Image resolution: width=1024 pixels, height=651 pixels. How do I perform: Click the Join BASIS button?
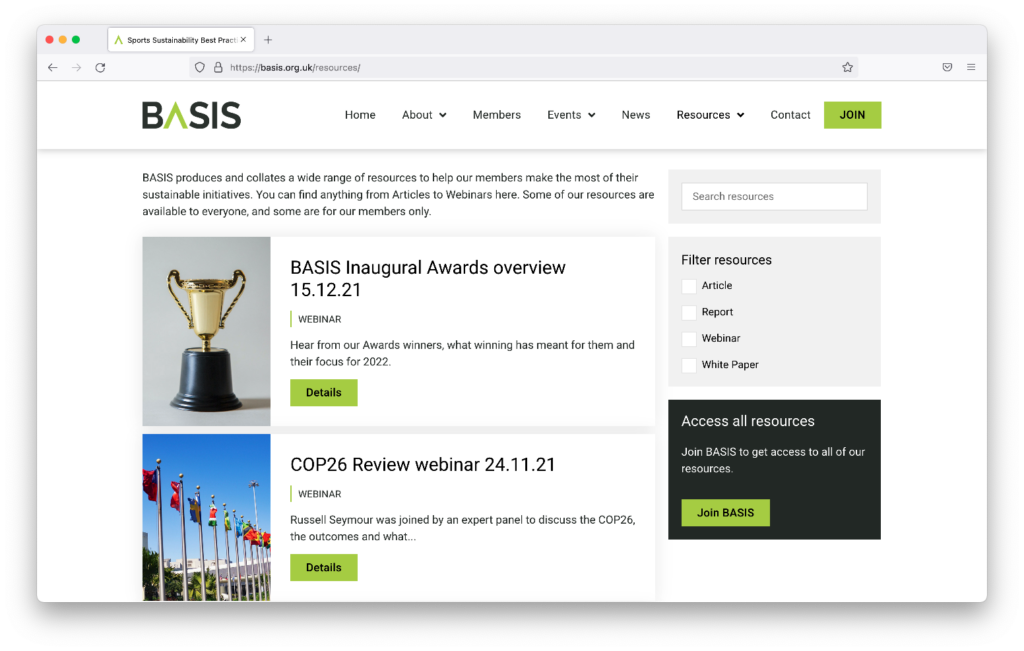click(x=725, y=513)
